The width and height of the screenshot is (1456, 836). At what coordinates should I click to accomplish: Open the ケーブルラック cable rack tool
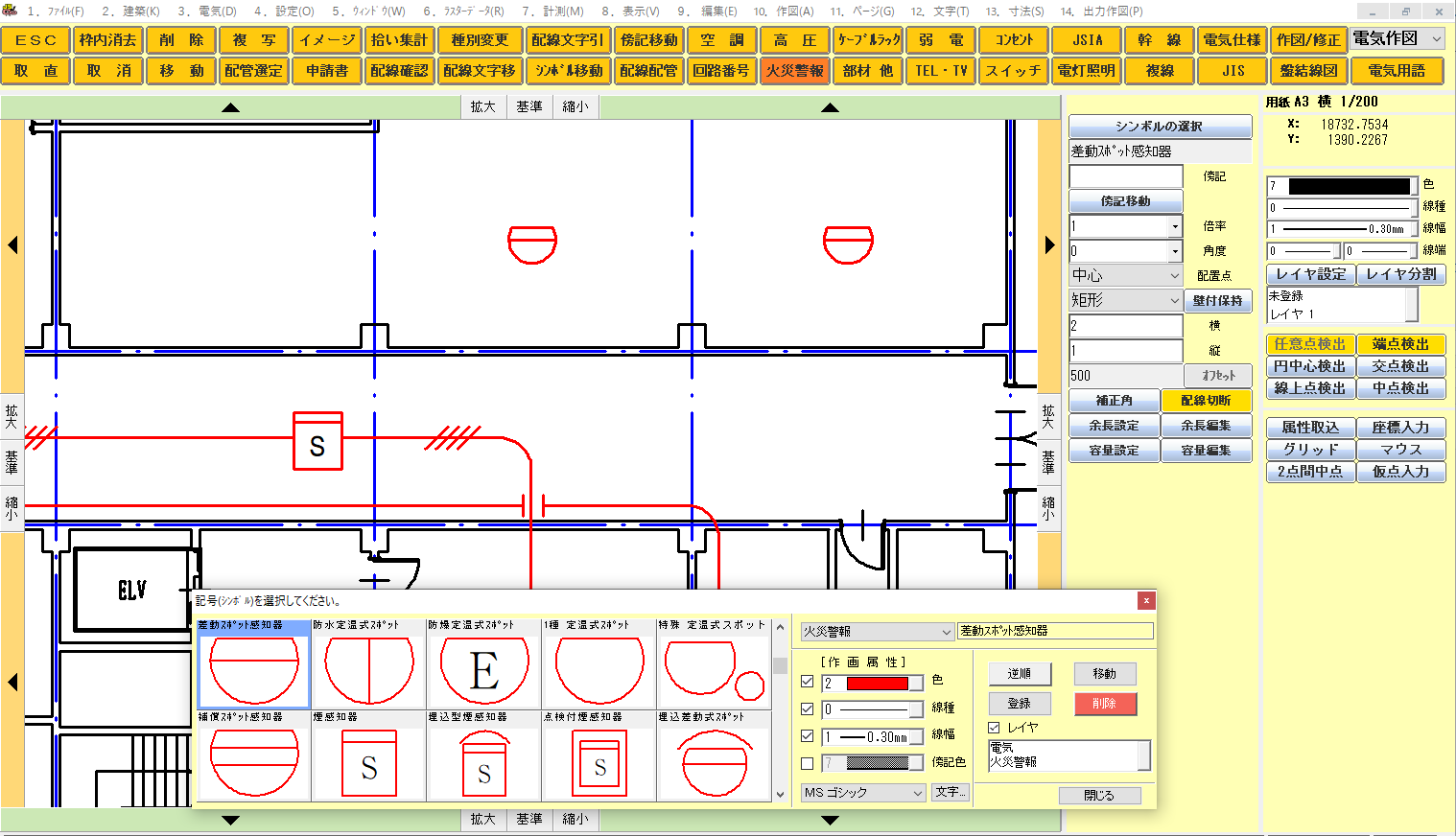coord(867,40)
